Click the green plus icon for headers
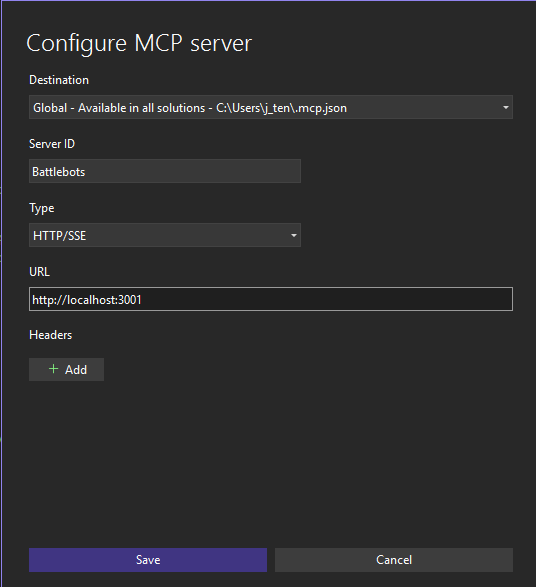536x587 pixels. point(54,369)
